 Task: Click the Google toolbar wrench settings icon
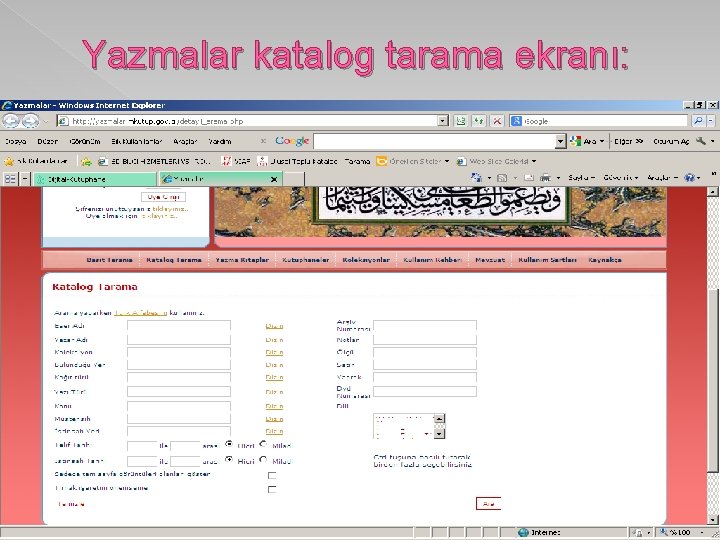point(701,141)
